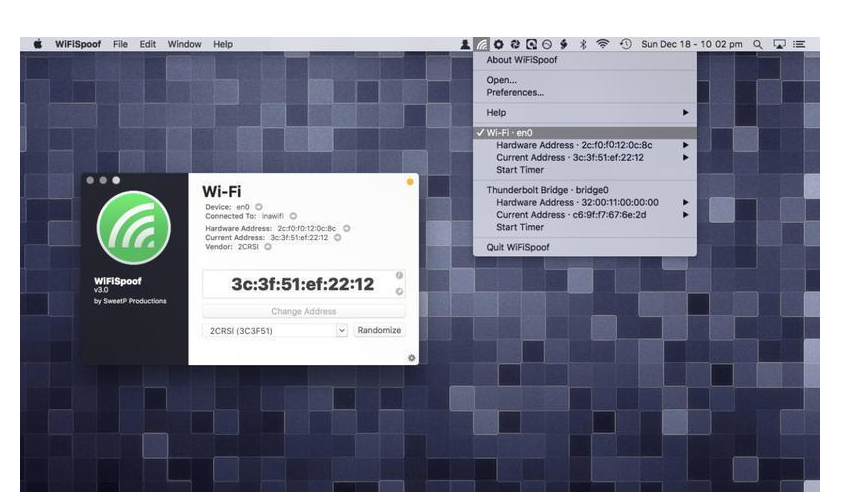Screen dimensions: 844x492
Task: Open the Edit menu in menu bar
Action: 148,45
